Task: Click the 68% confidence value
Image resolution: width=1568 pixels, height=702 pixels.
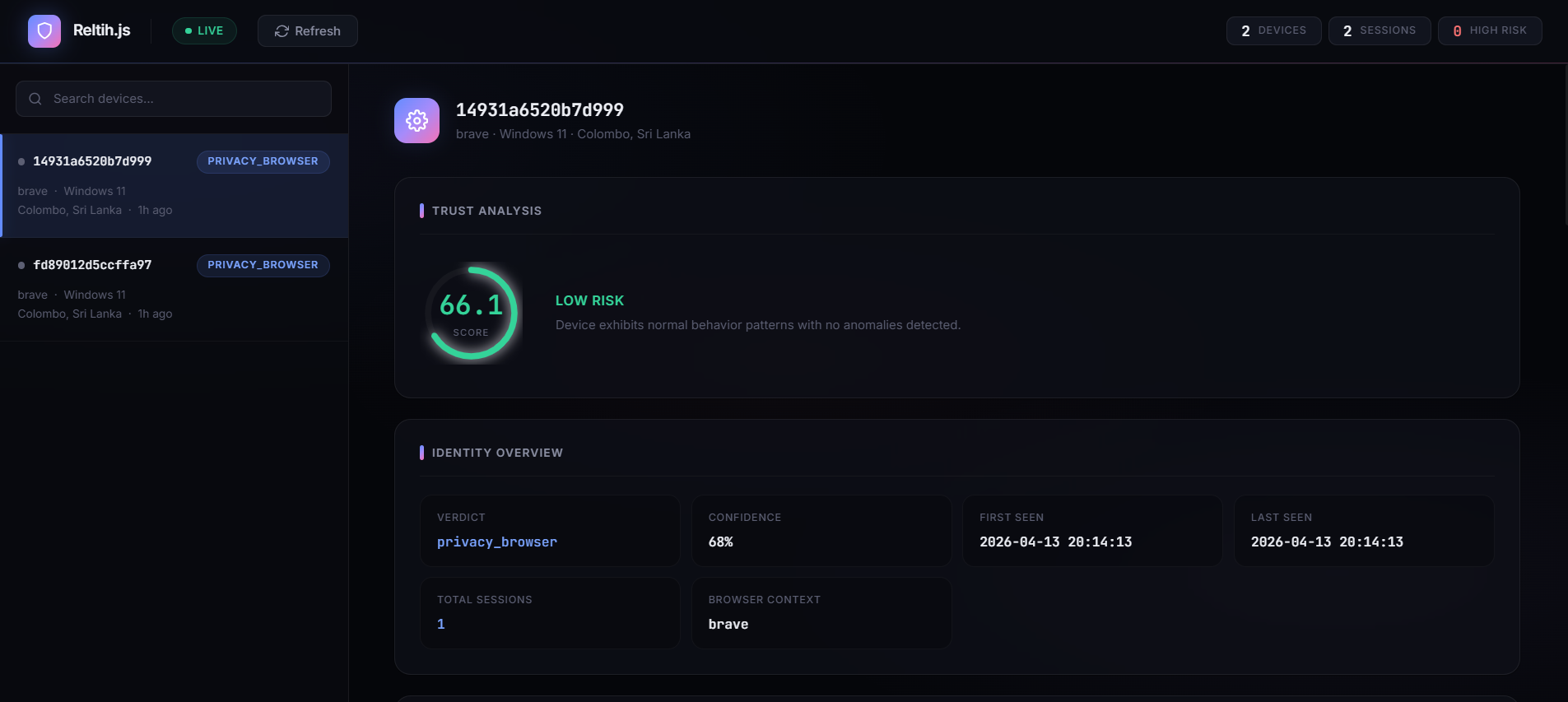Action: click(721, 542)
